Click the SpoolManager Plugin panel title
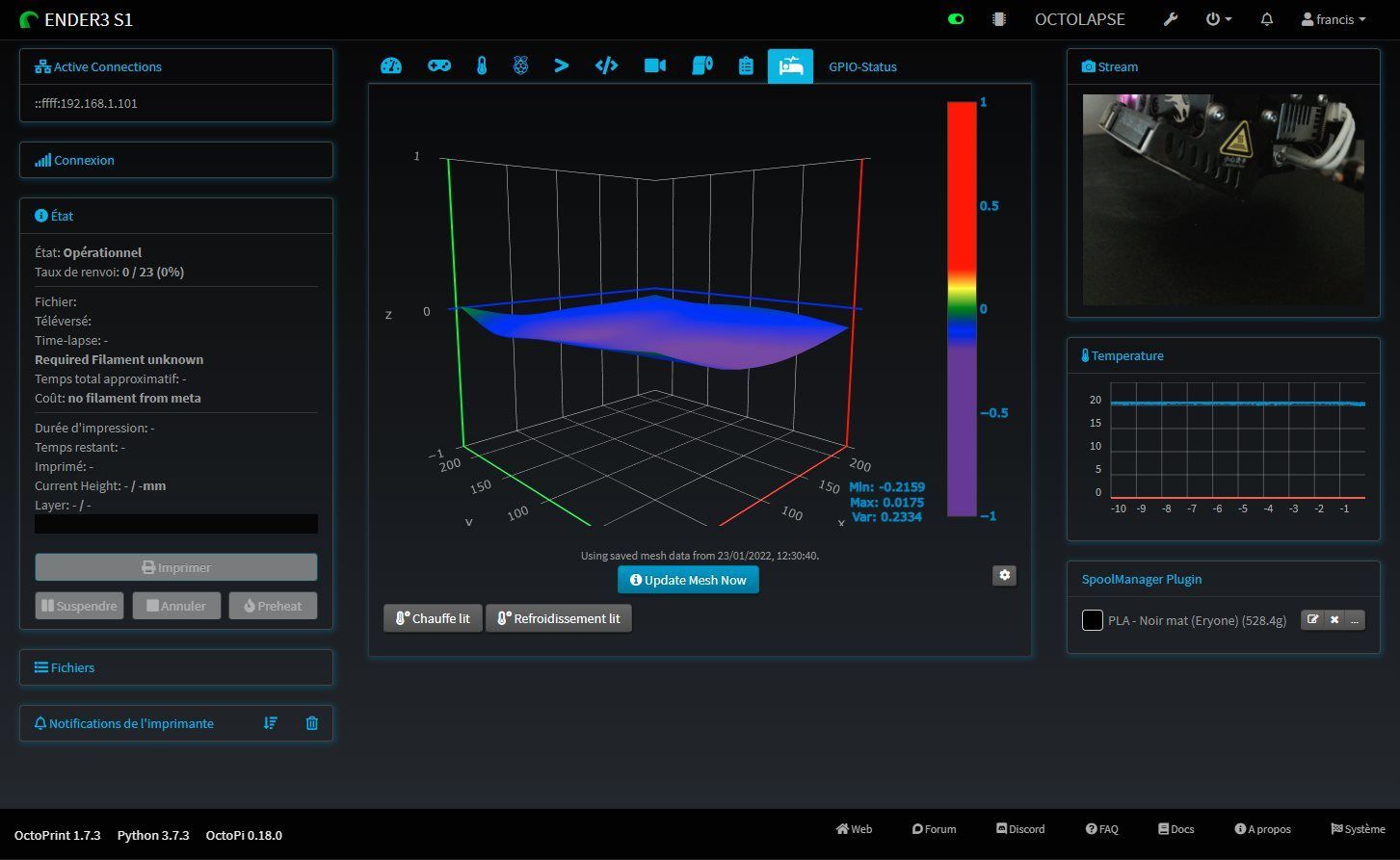Screen dimensions: 1400x860 point(1142,579)
